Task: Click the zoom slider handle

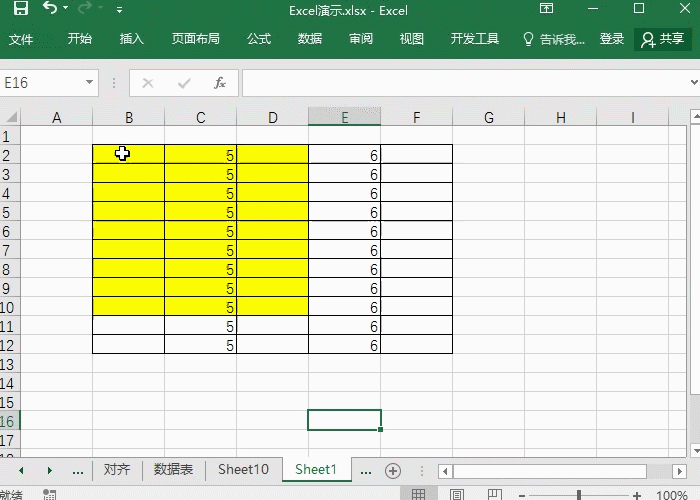Action: tap(579, 495)
